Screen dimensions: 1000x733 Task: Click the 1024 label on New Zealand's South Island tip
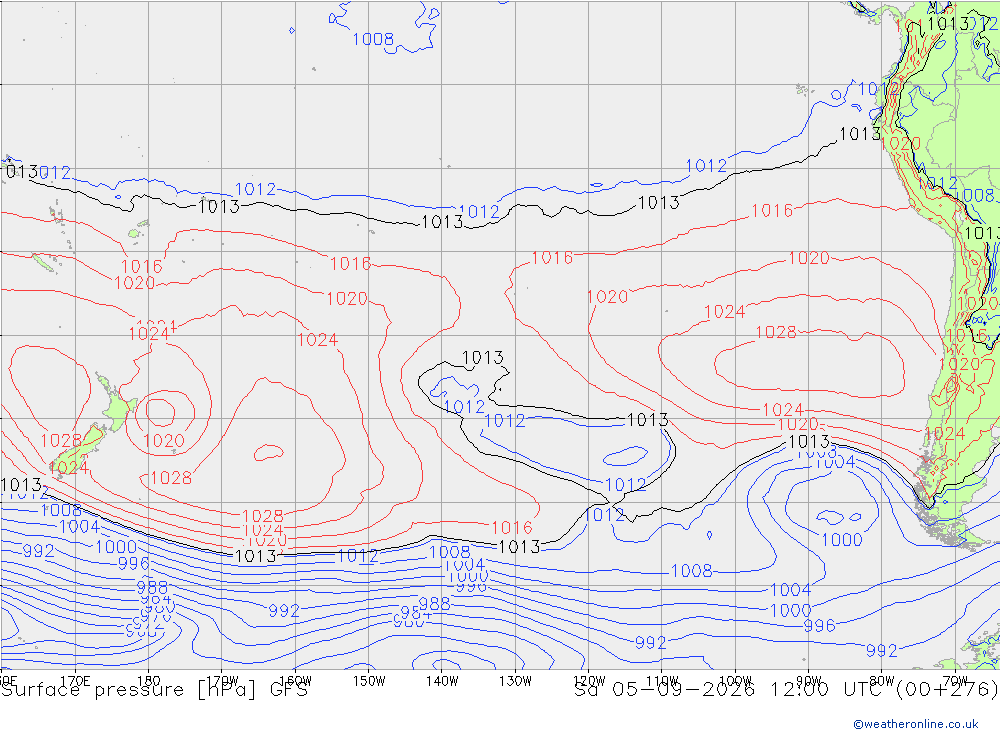click(68, 468)
